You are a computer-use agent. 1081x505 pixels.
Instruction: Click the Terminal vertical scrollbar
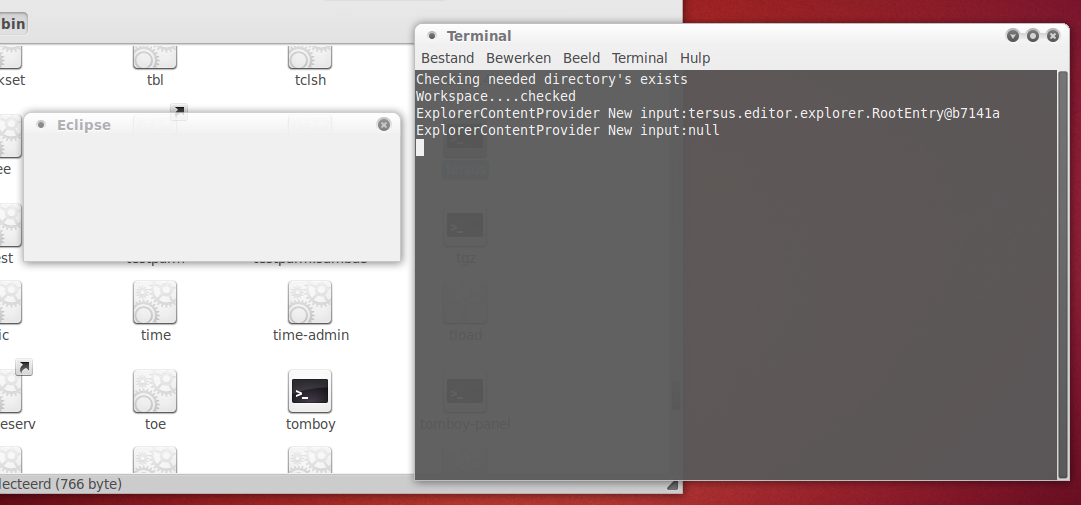pos(1062,270)
